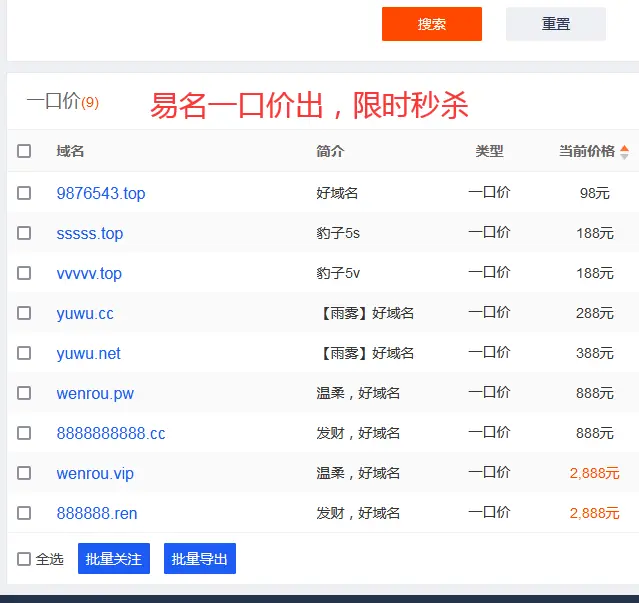Image resolution: width=639 pixels, height=603 pixels.
Task: Open the vvvvv.top domain link
Action: click(89, 274)
